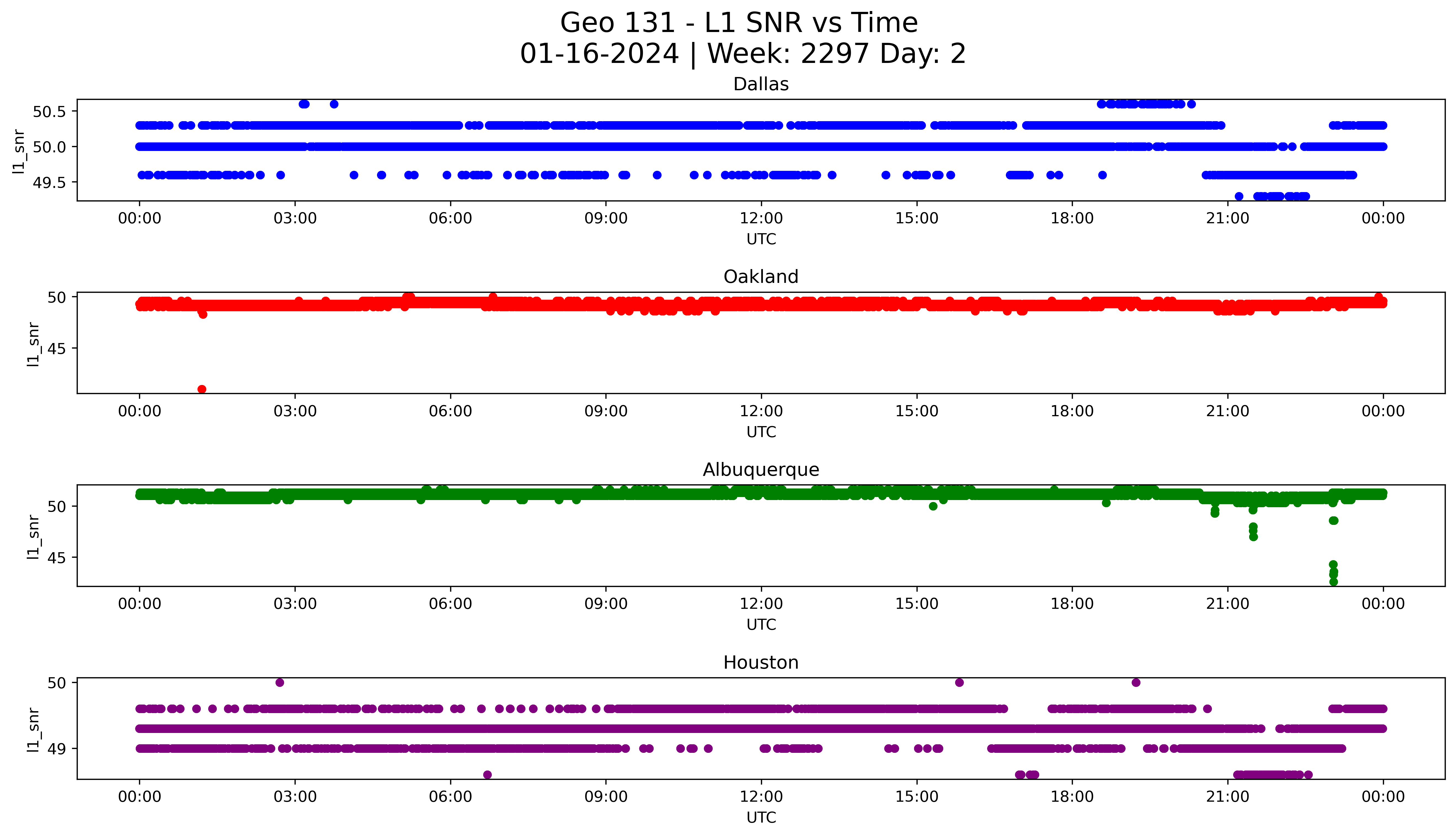Click the 12:00 tick label on the Dallas plot
Viewport: 1456px width, 837px height.
point(761,219)
